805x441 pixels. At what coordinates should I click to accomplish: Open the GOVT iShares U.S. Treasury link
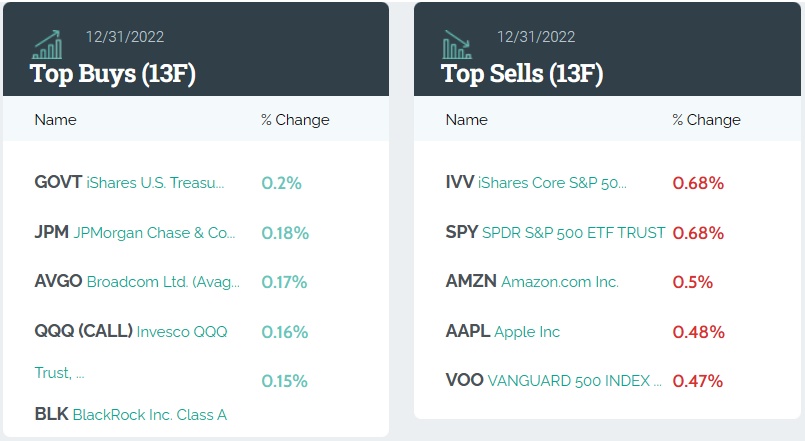(x=129, y=183)
